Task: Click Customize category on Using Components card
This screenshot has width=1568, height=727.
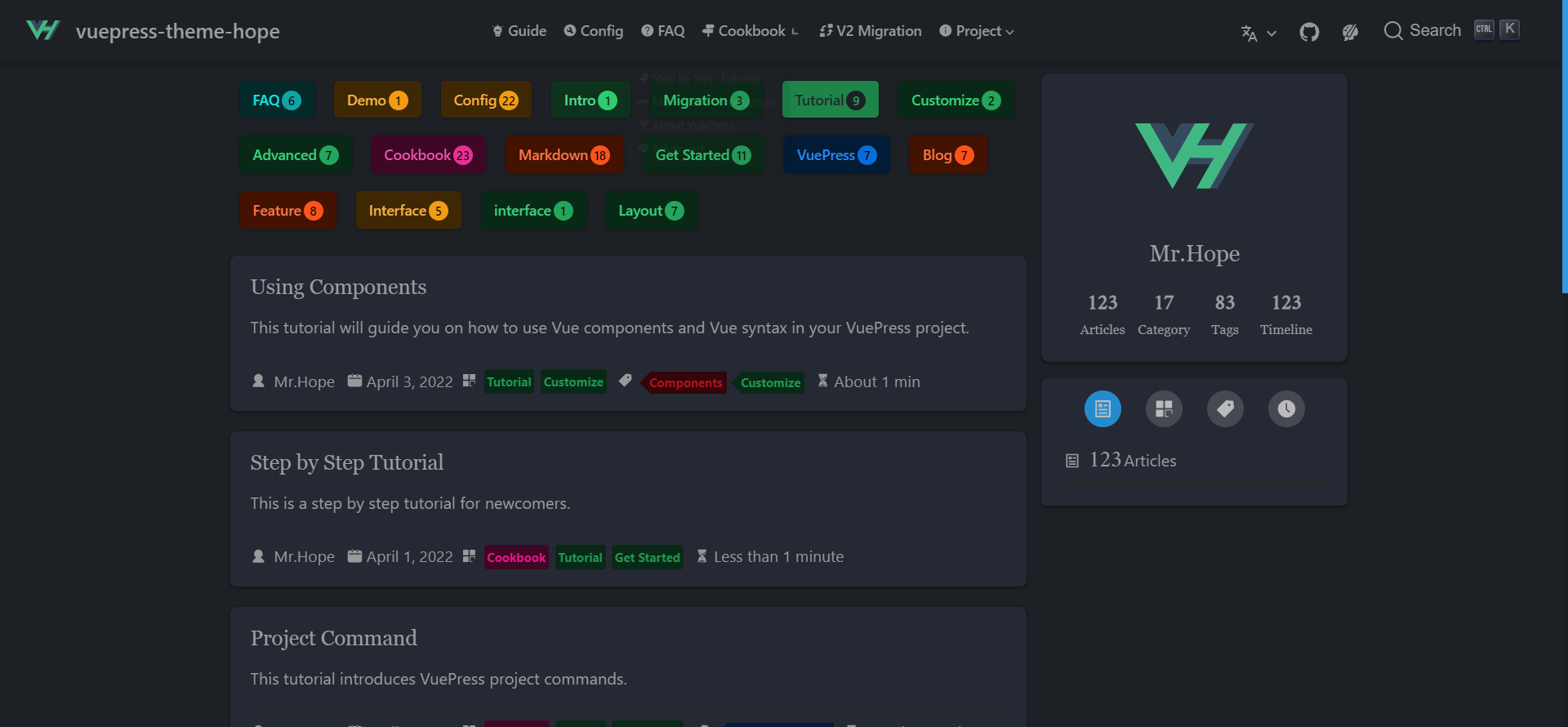Action: coord(573,381)
